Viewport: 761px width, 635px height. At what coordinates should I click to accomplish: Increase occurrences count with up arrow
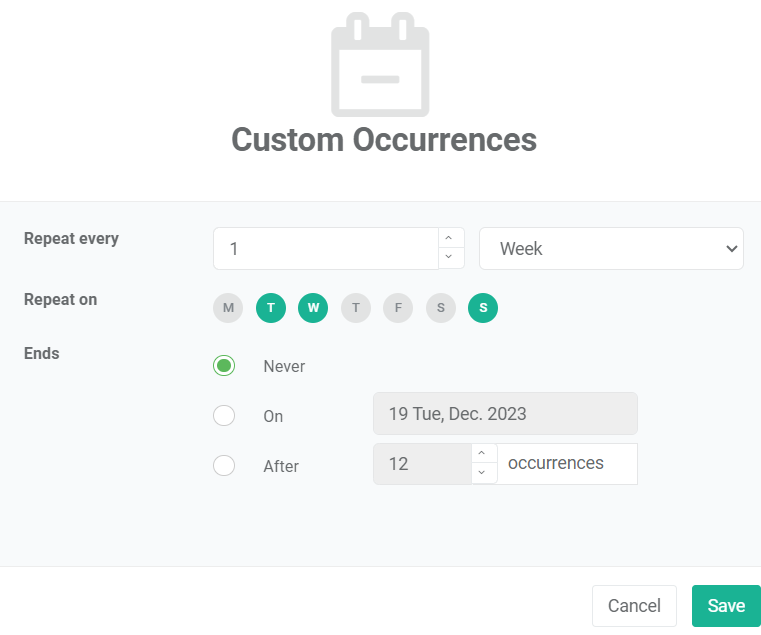pyautogui.click(x=484, y=453)
